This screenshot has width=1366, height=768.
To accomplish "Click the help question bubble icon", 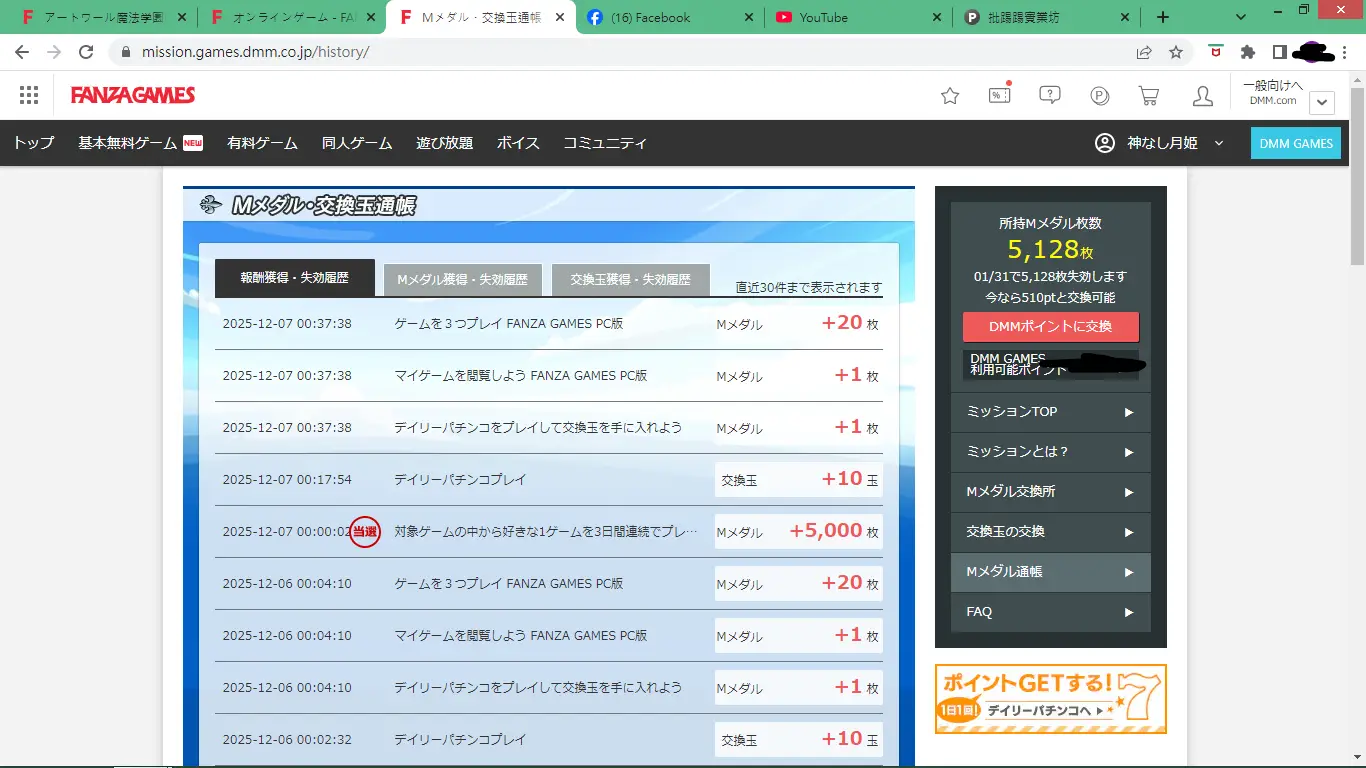I will pyautogui.click(x=1049, y=95).
